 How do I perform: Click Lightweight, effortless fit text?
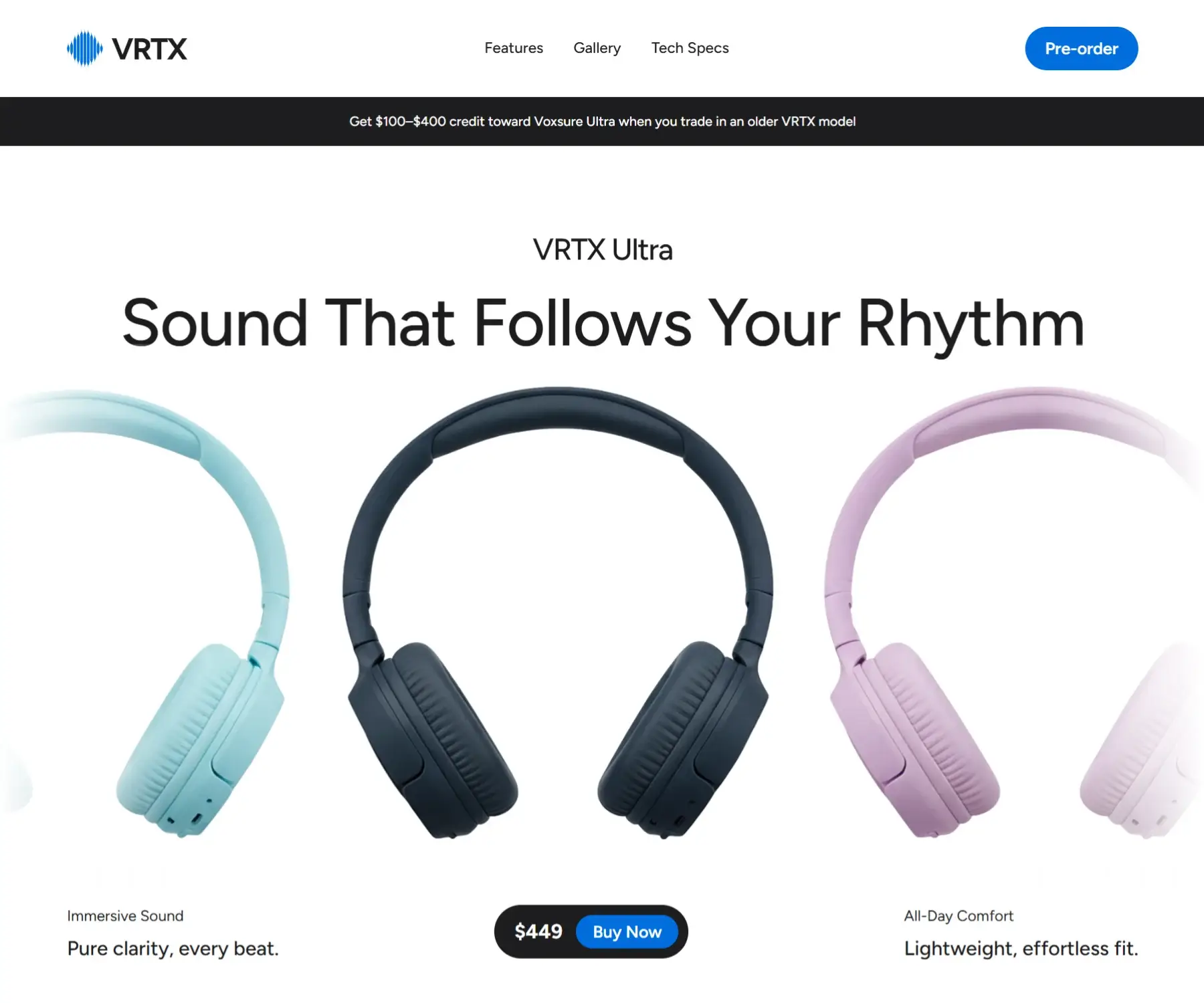click(x=1021, y=949)
